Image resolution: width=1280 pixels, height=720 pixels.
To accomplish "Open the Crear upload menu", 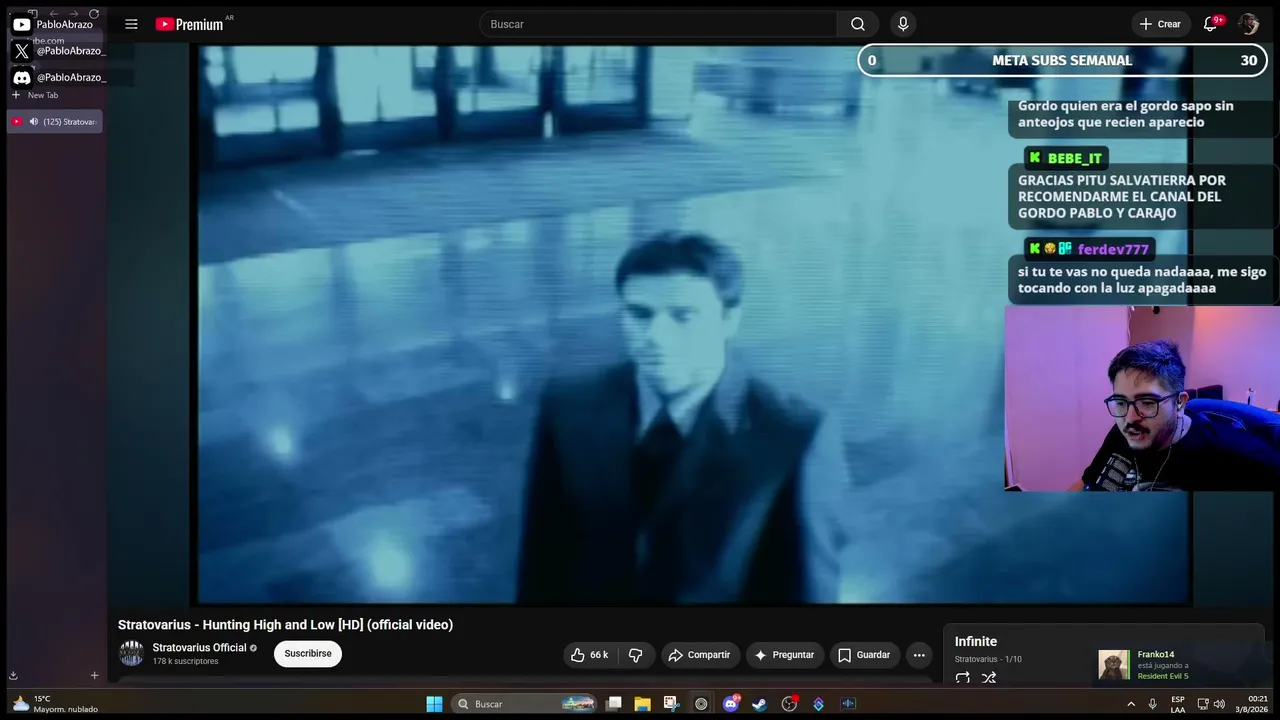I will point(1160,24).
